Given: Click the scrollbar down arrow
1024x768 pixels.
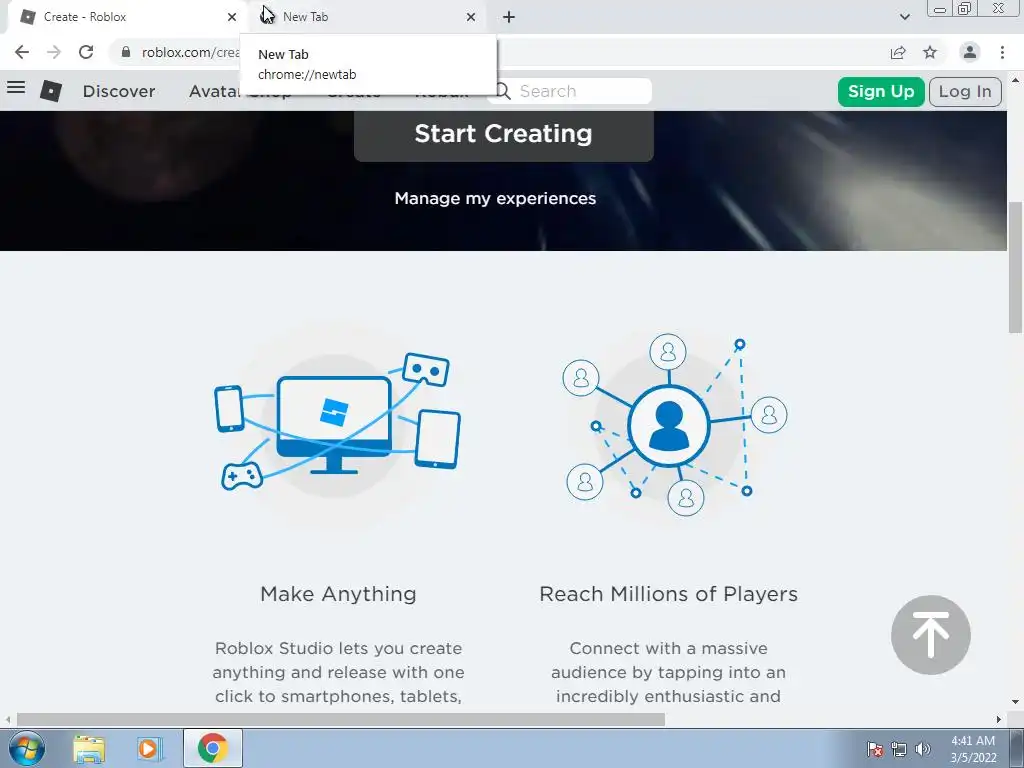Looking at the screenshot, I should coord(1015,702).
